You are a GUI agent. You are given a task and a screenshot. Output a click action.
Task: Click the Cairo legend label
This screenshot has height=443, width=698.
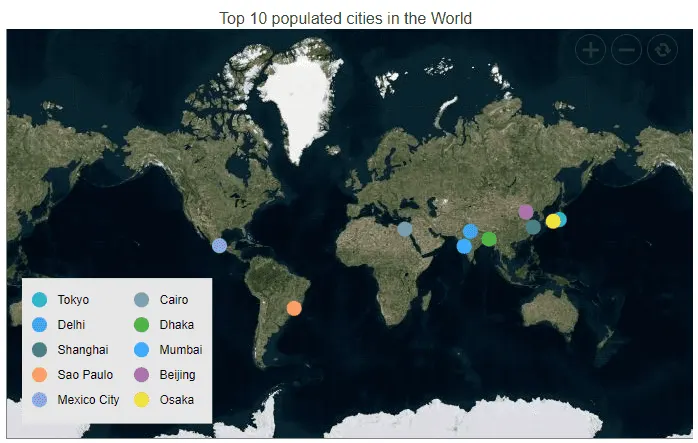pos(174,300)
